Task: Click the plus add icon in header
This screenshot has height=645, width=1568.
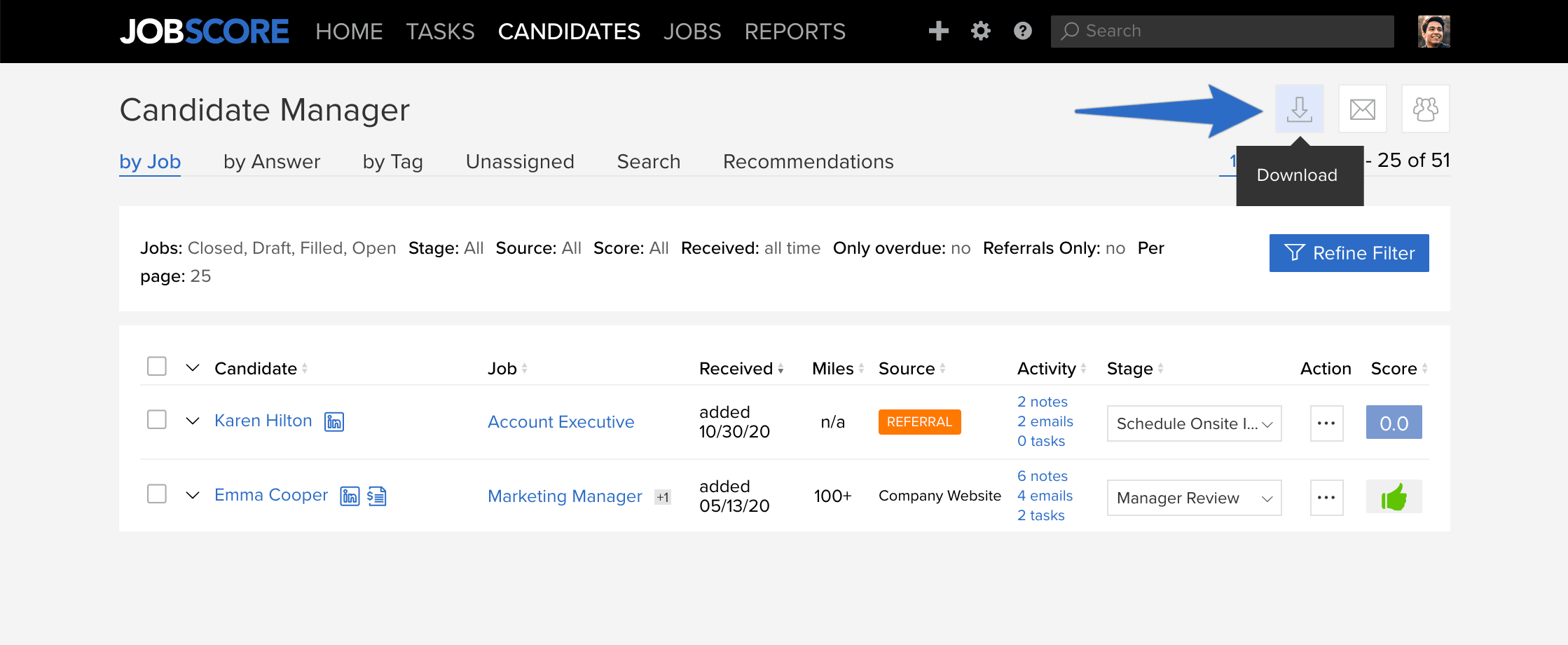Action: pyautogui.click(x=938, y=31)
